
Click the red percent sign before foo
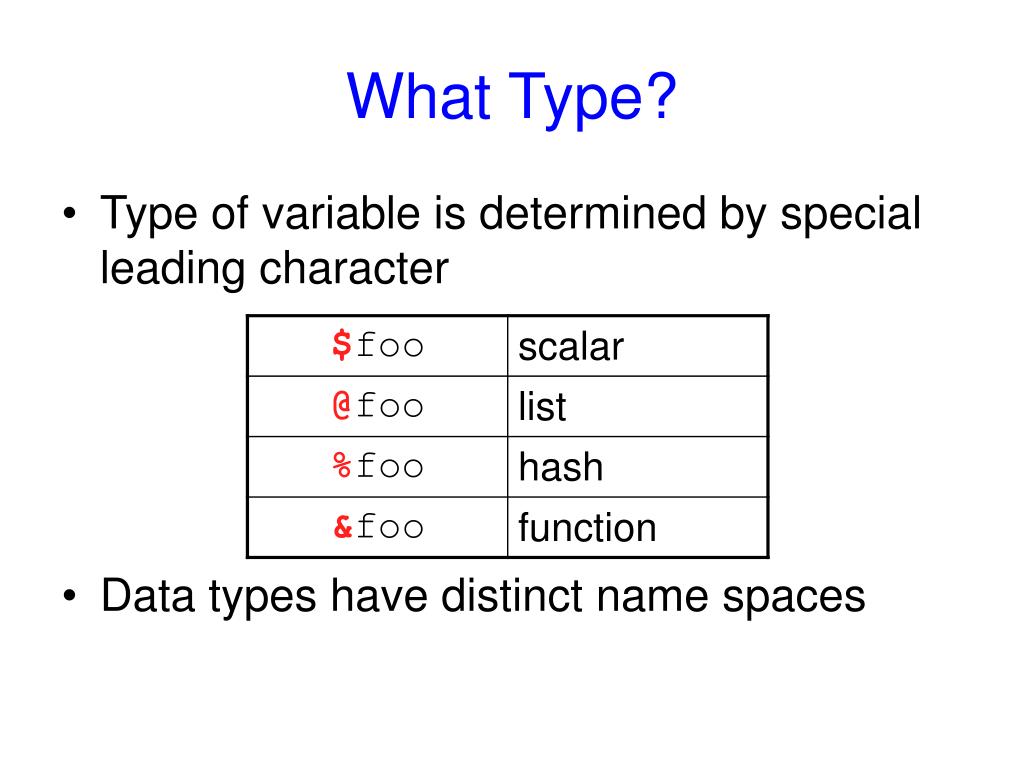click(x=342, y=466)
